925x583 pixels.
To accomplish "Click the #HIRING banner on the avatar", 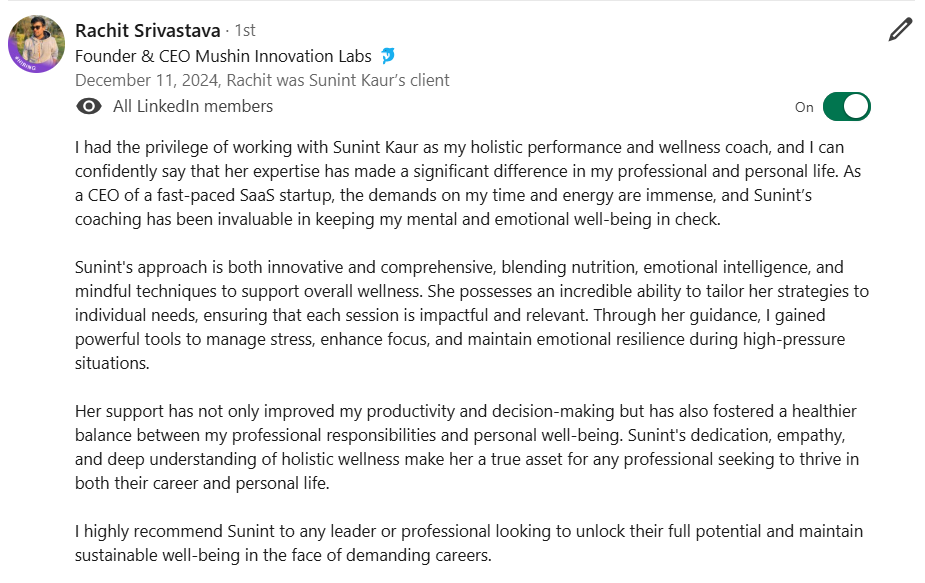I will 25,63.
